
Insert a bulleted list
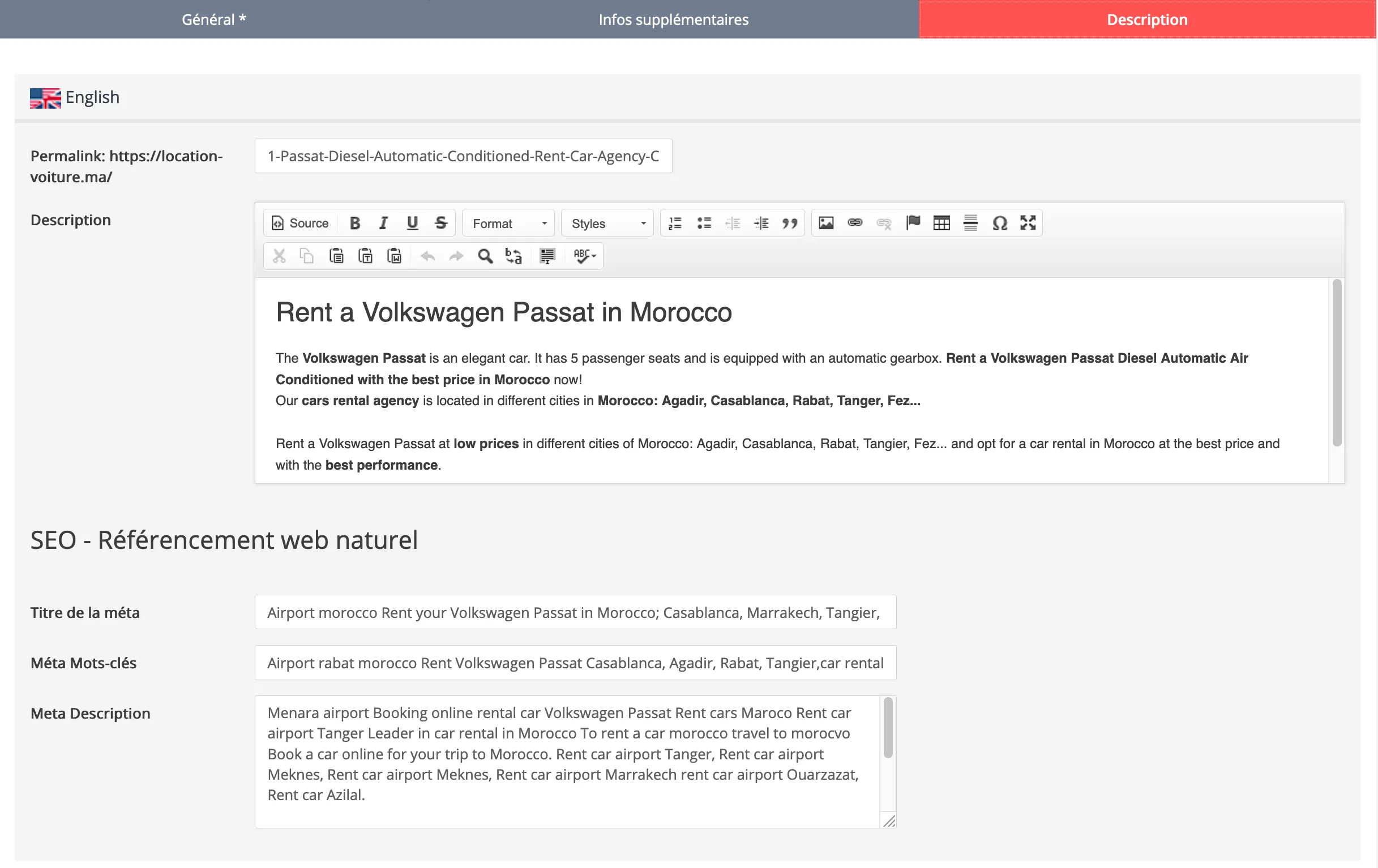tap(704, 223)
